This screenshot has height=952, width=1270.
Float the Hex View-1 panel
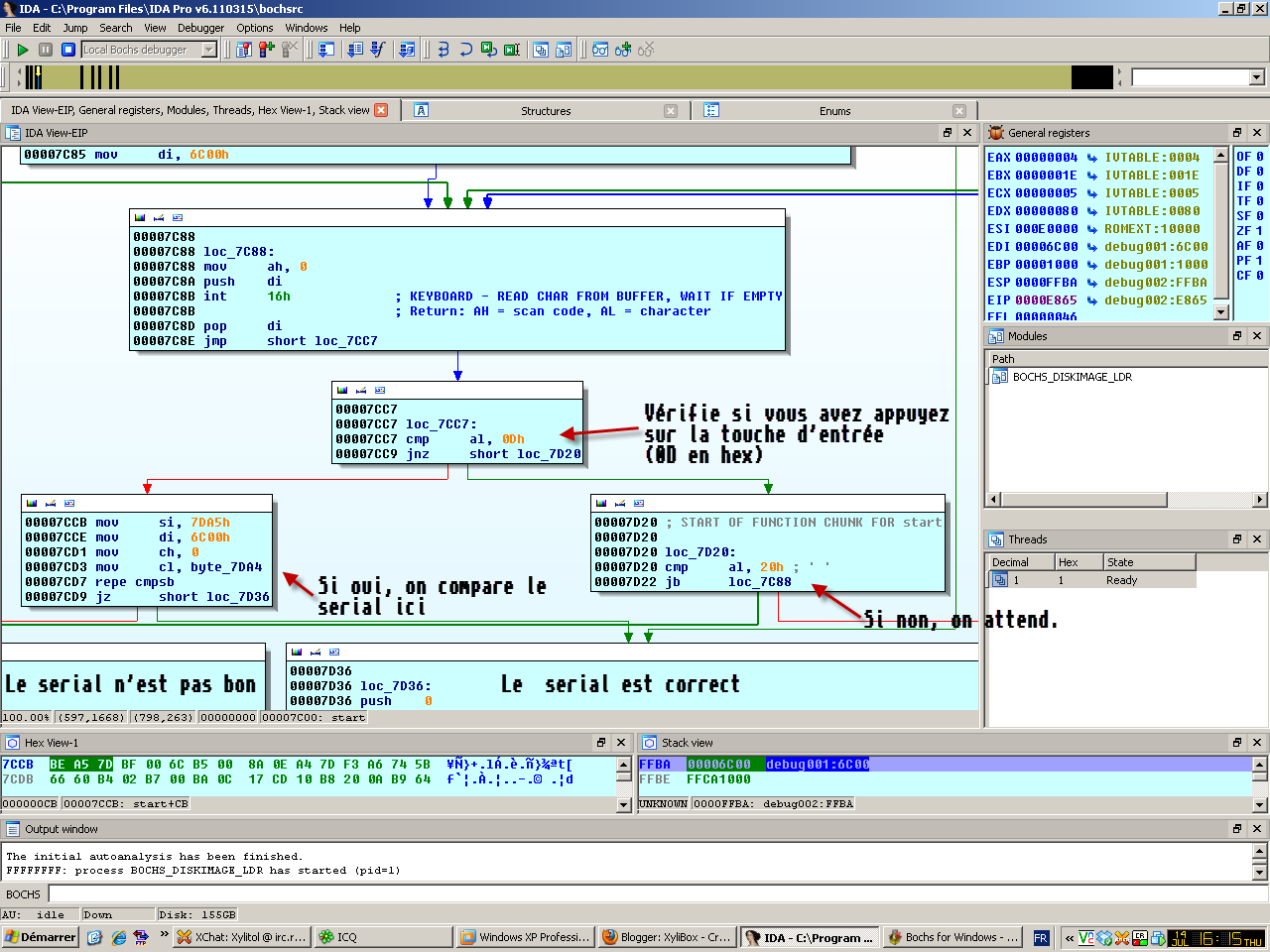[601, 743]
